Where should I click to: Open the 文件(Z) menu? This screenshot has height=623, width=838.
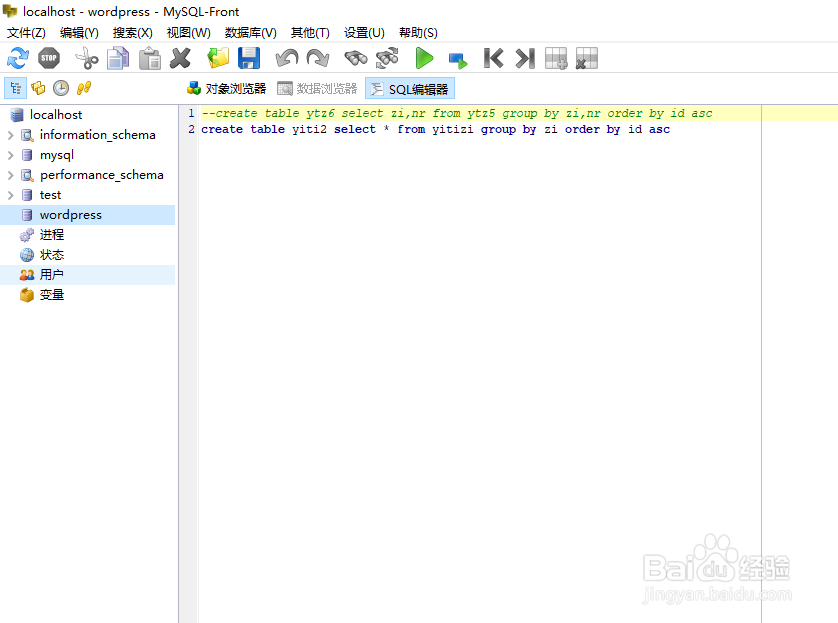26,33
